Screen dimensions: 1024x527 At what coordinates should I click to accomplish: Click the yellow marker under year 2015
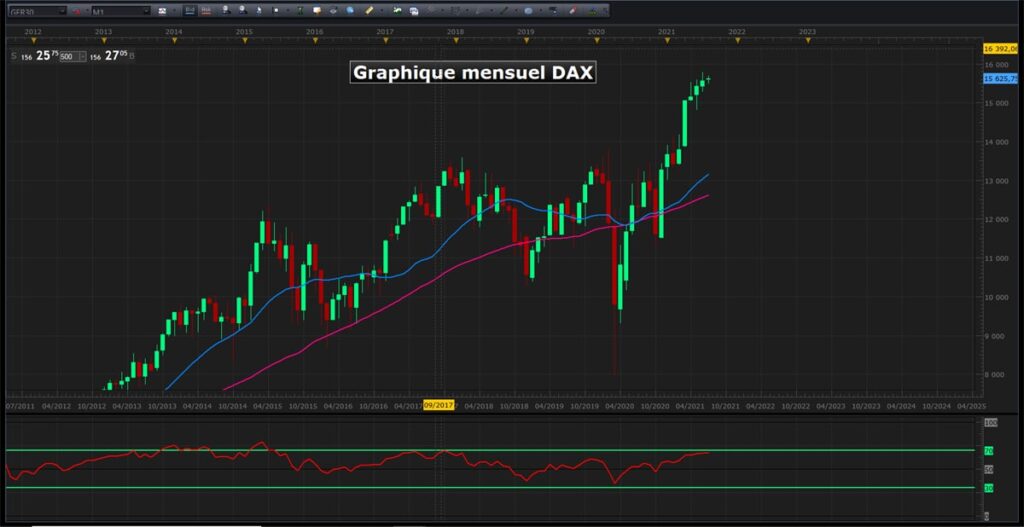click(245, 40)
